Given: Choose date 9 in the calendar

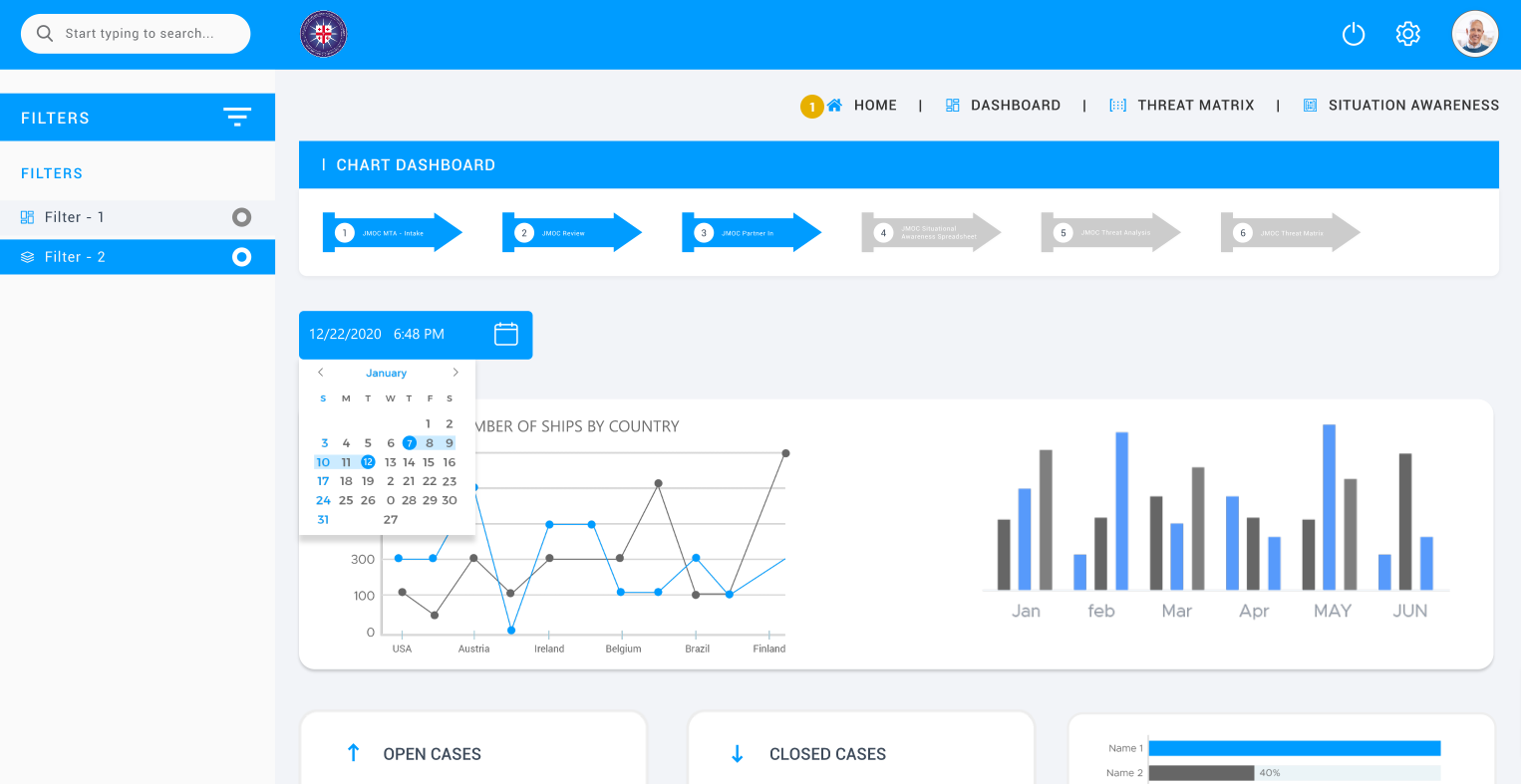Looking at the screenshot, I should 450,443.
